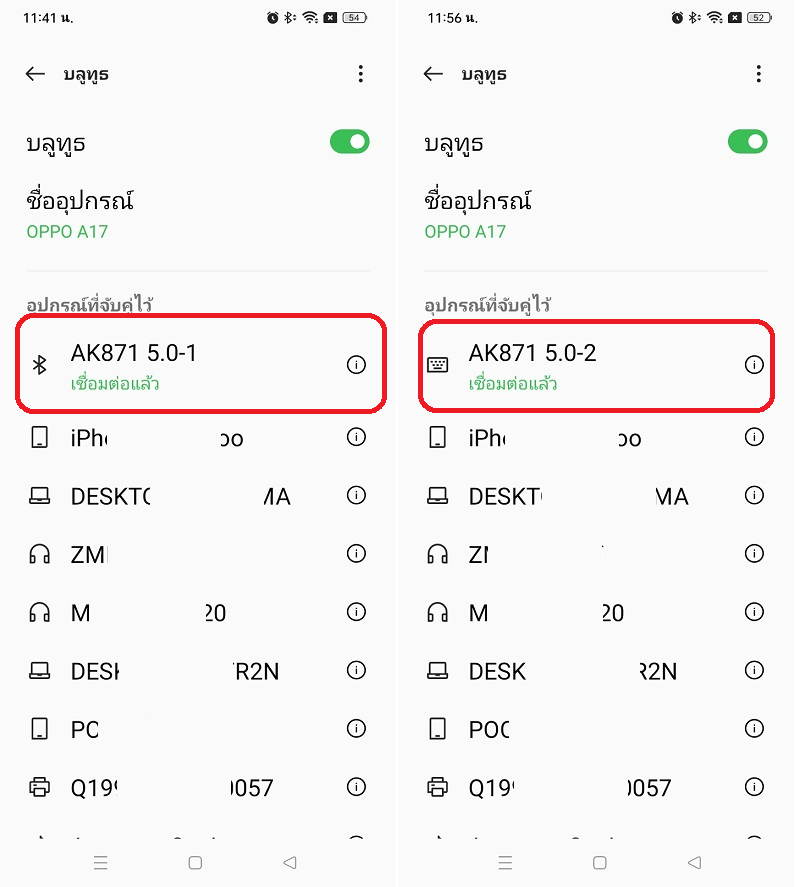The image size is (796, 887).
Task: Tap info icon beside iPhone on right
Action: click(x=754, y=437)
